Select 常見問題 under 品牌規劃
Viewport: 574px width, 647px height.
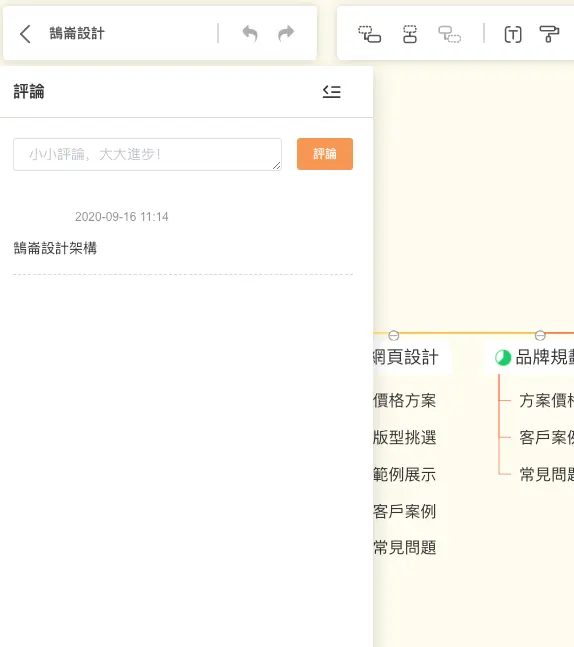point(546,475)
